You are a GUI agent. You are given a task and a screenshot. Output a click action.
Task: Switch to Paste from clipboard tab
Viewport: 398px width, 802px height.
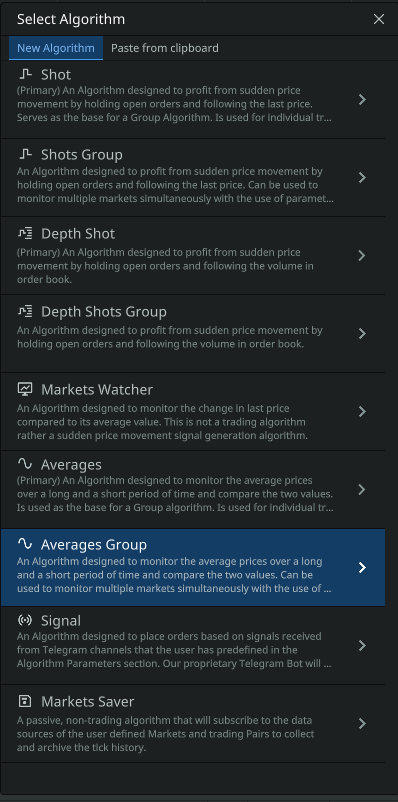(165, 48)
